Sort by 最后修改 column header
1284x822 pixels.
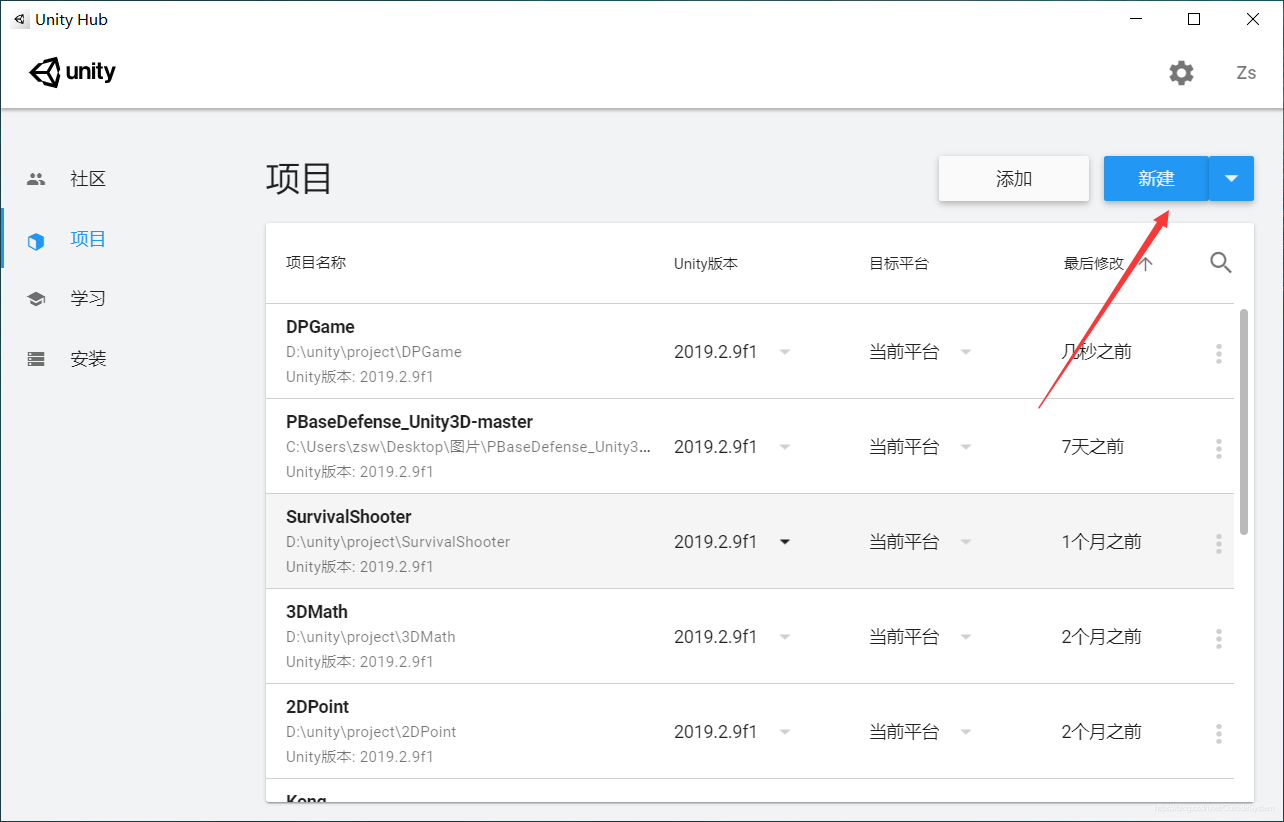(x=1094, y=264)
